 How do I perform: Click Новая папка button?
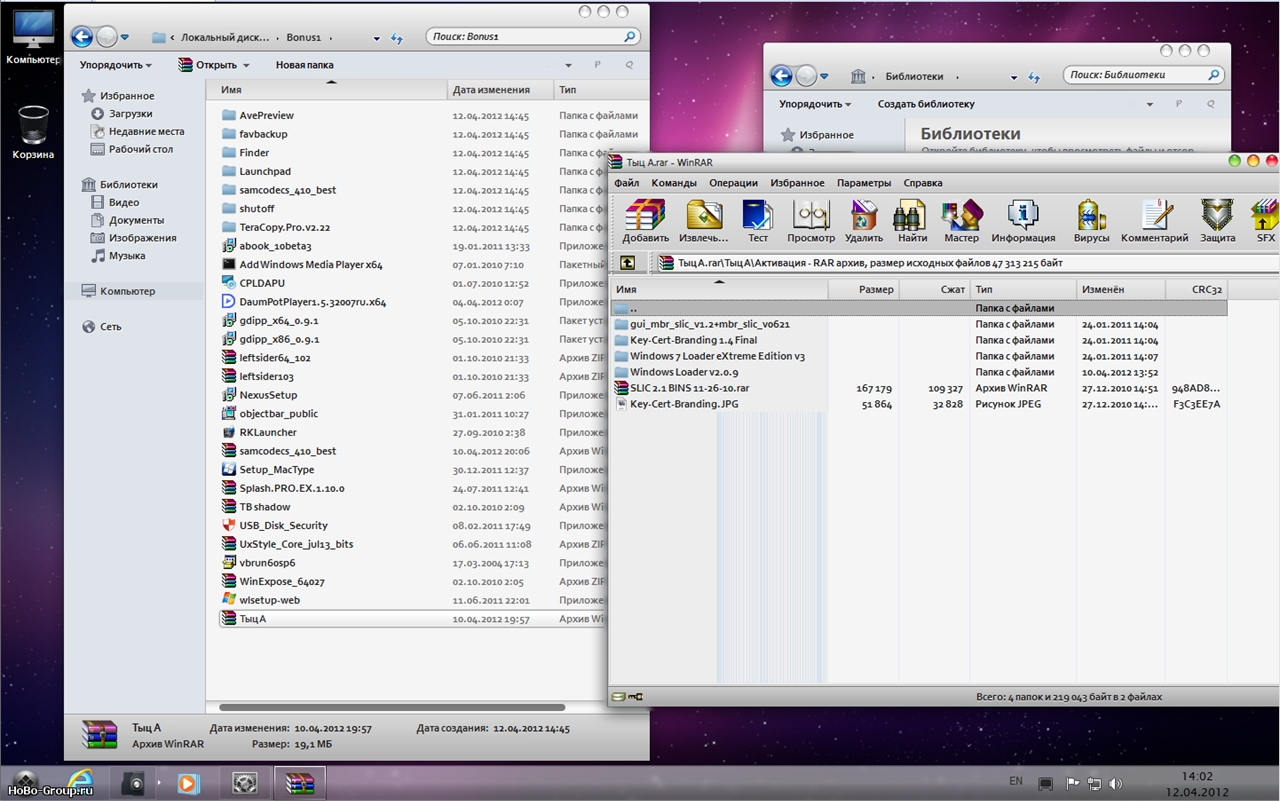point(305,65)
